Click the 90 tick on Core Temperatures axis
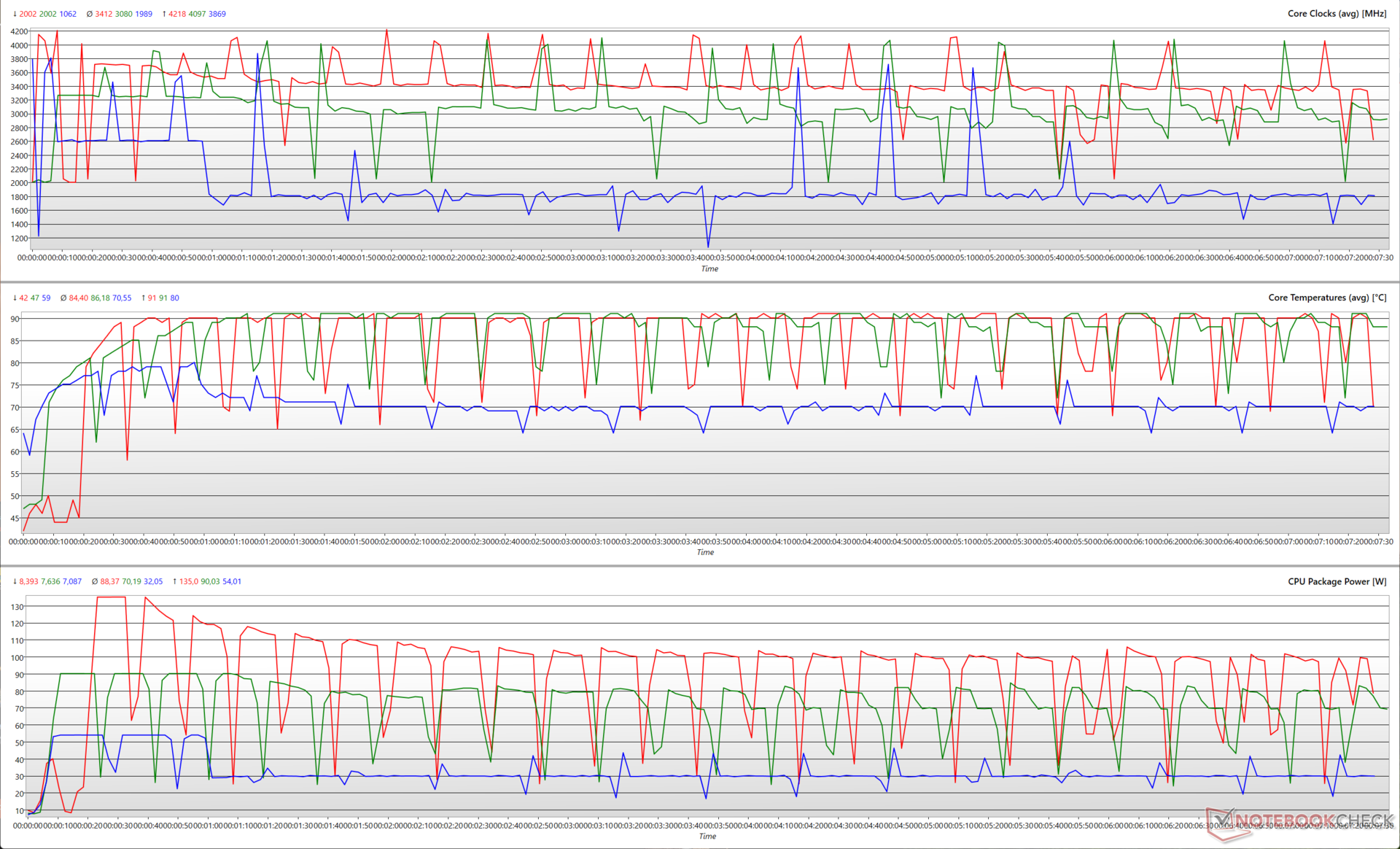Image resolution: width=1400 pixels, height=849 pixels. pos(15,319)
